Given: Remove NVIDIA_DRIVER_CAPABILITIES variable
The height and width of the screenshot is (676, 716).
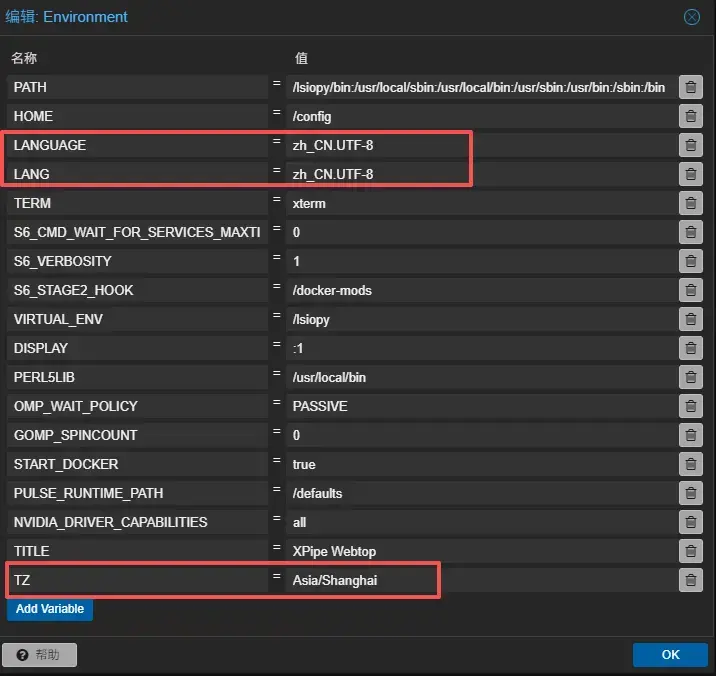Looking at the screenshot, I should click(x=690, y=522).
